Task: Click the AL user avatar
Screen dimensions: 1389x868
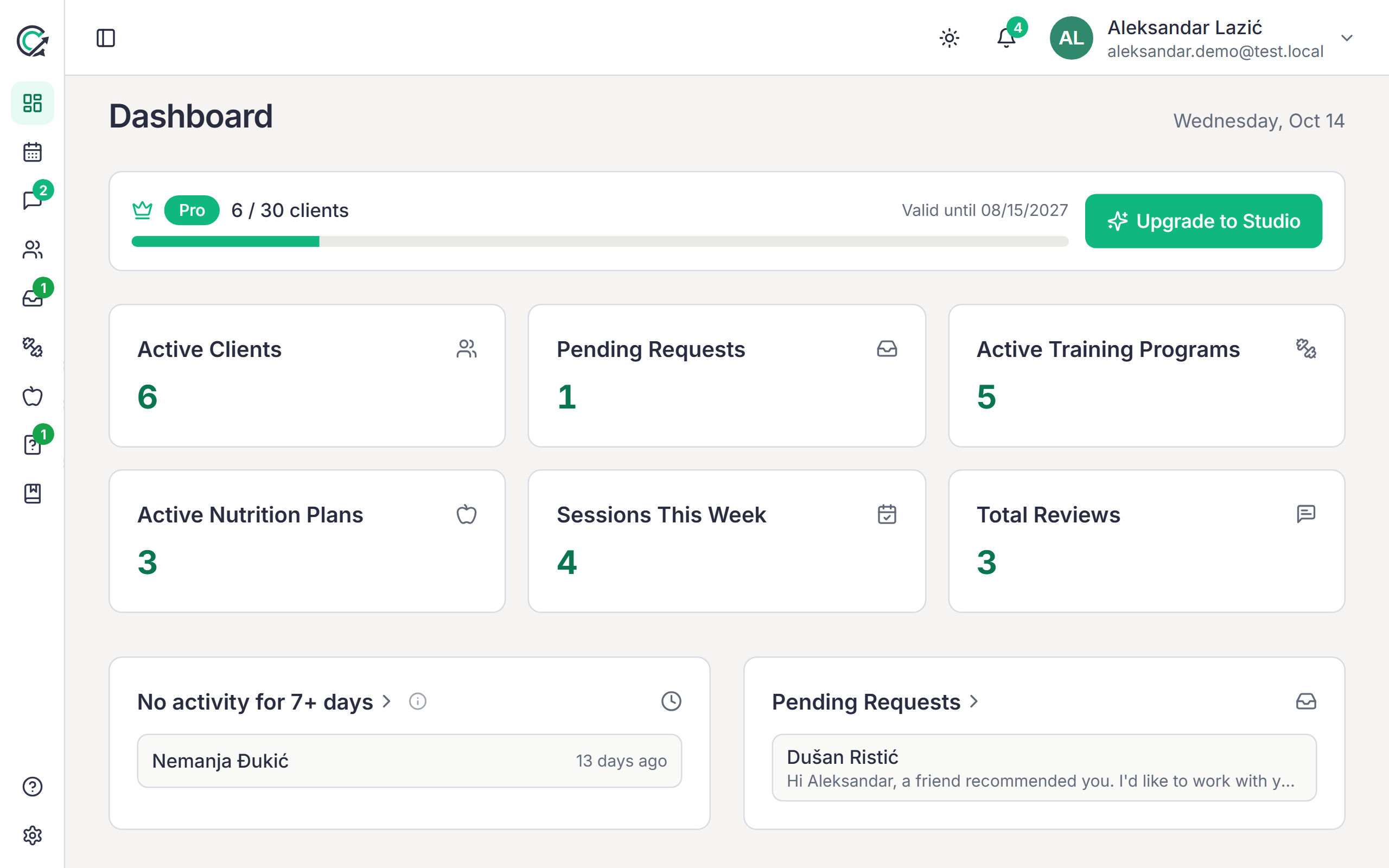Action: click(1071, 38)
